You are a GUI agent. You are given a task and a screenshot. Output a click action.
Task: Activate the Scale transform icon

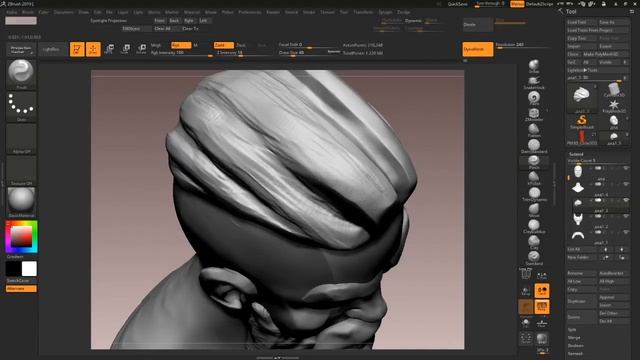coord(126,49)
